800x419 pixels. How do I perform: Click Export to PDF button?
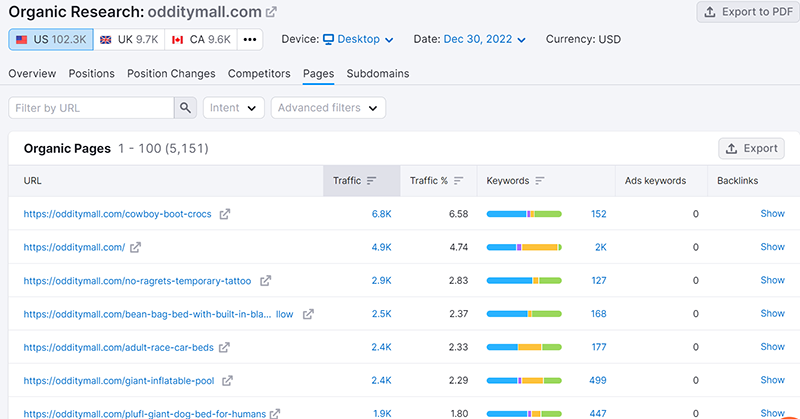point(748,12)
